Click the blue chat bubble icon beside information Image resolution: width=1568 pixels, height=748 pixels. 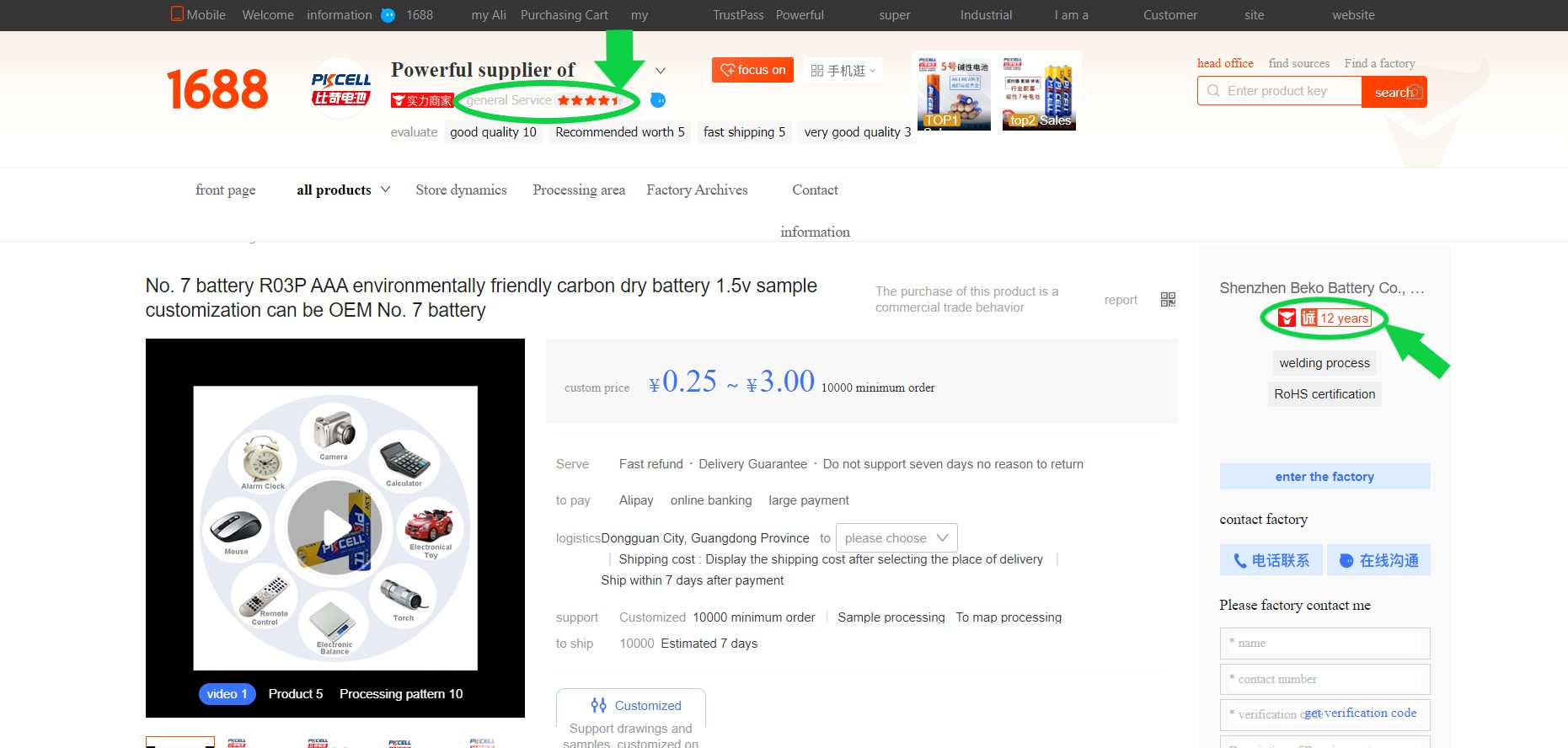388,15
